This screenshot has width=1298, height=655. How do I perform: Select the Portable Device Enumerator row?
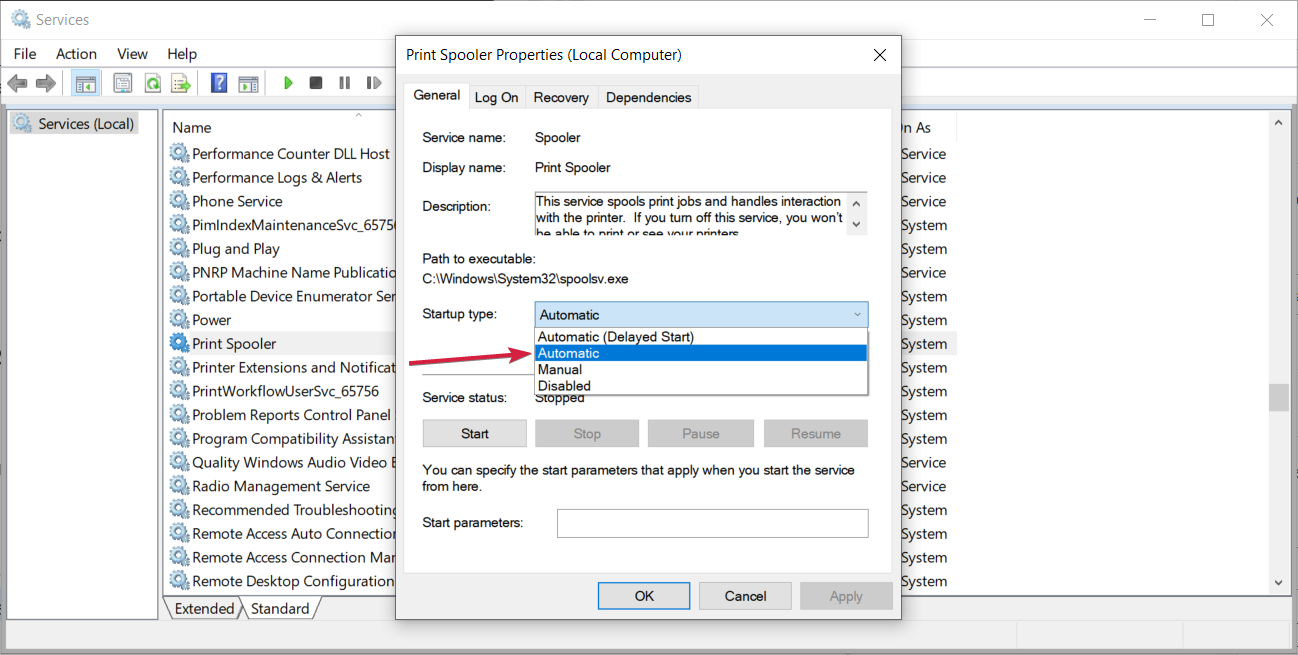click(x=281, y=296)
